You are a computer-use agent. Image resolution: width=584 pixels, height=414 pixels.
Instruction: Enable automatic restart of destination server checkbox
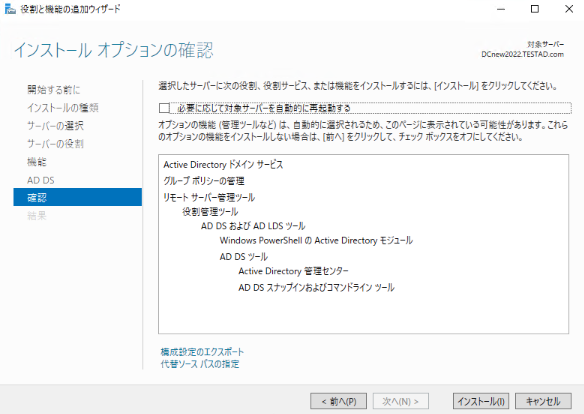[x=164, y=108]
